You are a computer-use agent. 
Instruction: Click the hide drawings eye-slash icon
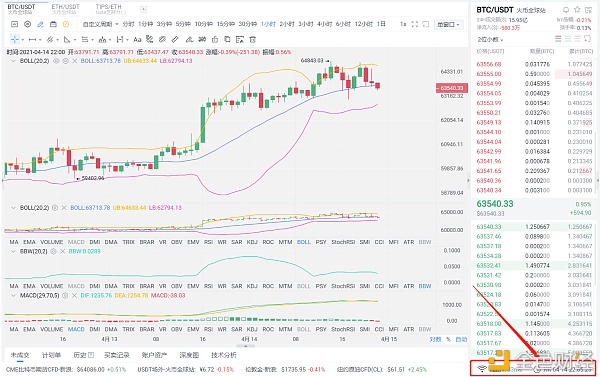pyautogui.click(x=162, y=39)
